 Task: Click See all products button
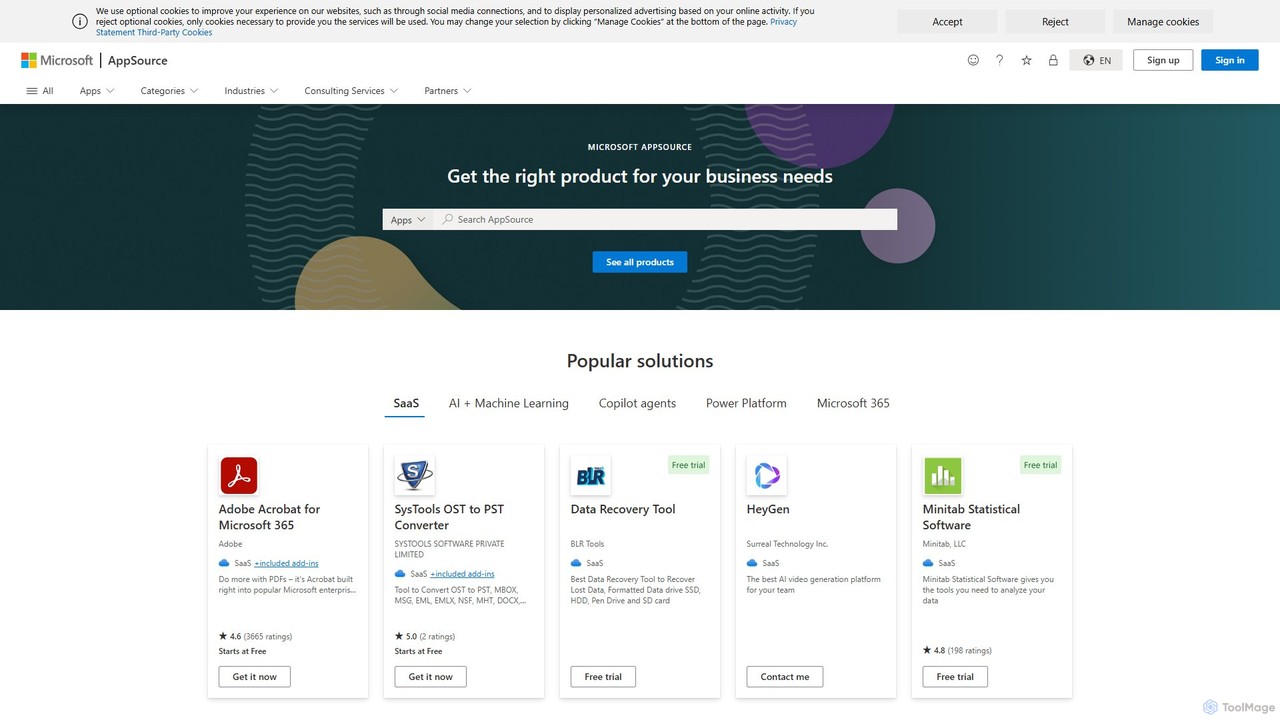click(640, 262)
